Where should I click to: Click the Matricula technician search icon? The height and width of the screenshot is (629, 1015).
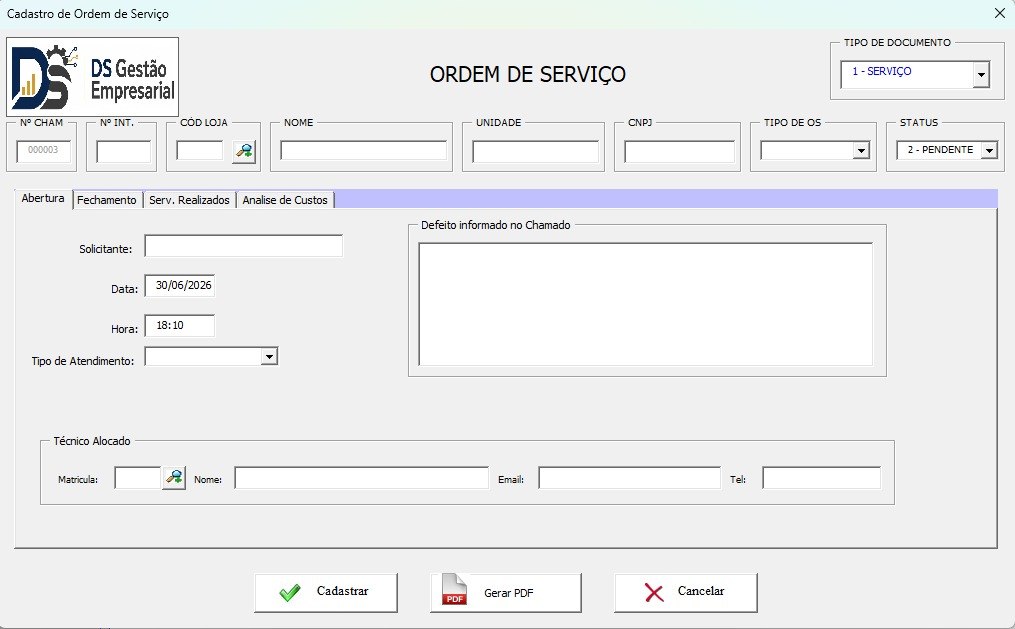[x=173, y=478]
